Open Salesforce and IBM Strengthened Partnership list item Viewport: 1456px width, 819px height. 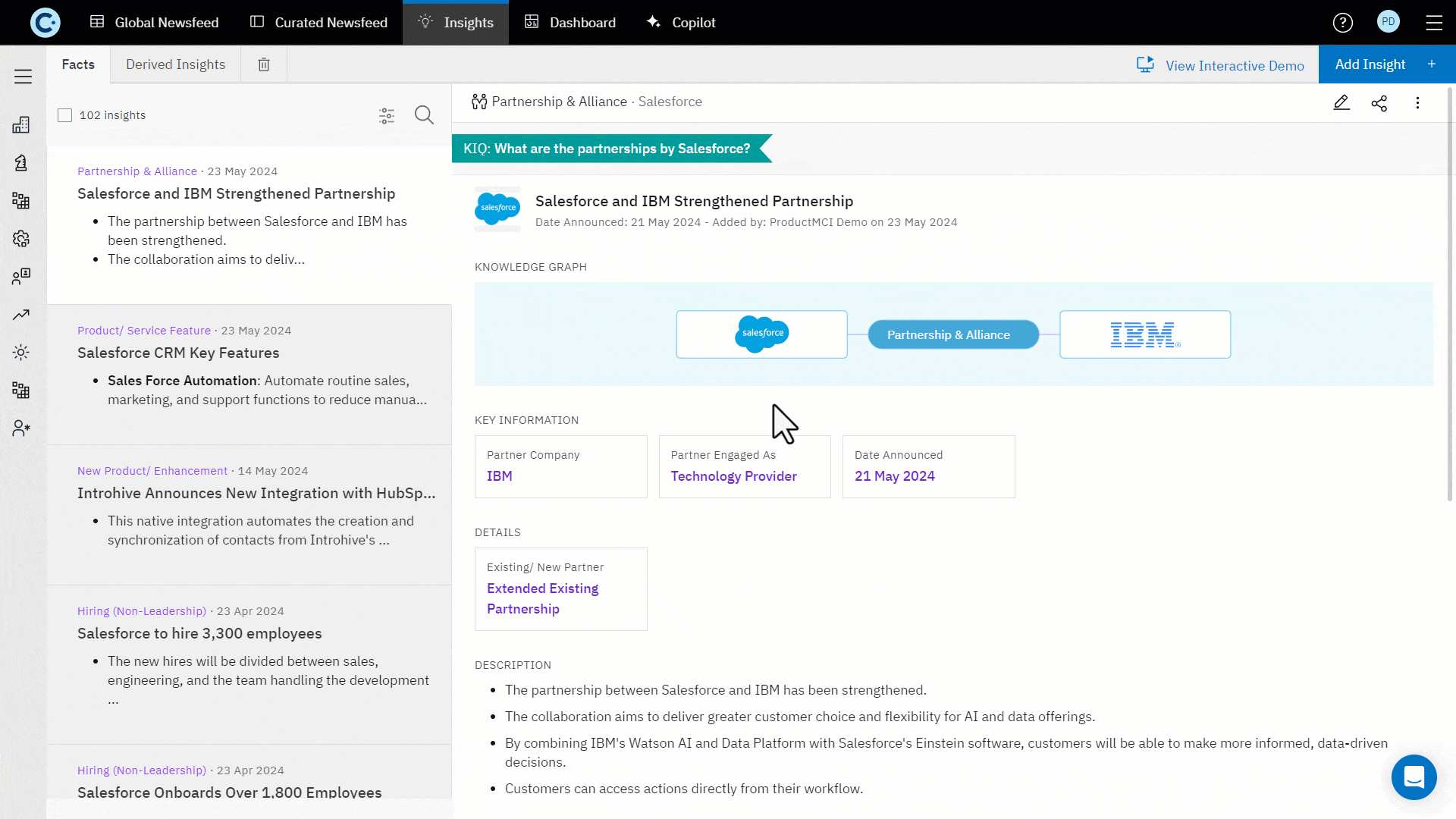pyautogui.click(x=249, y=225)
